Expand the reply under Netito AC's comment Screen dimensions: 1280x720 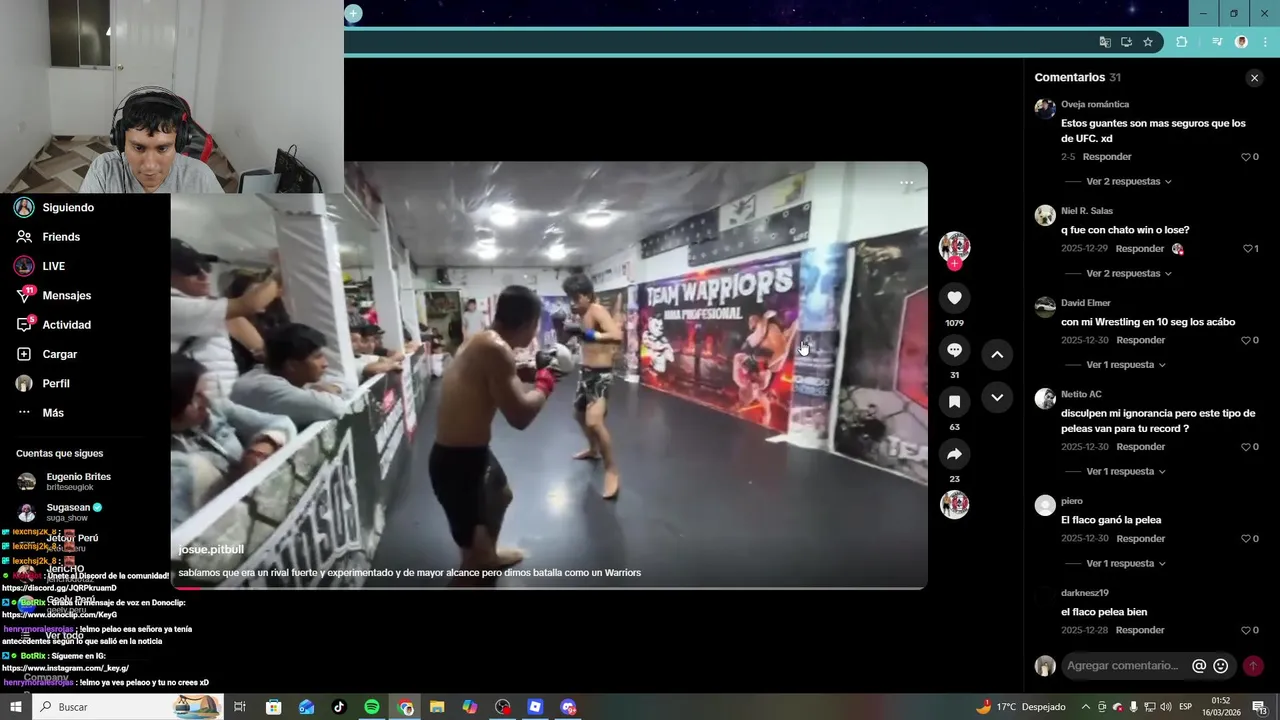pos(1125,471)
